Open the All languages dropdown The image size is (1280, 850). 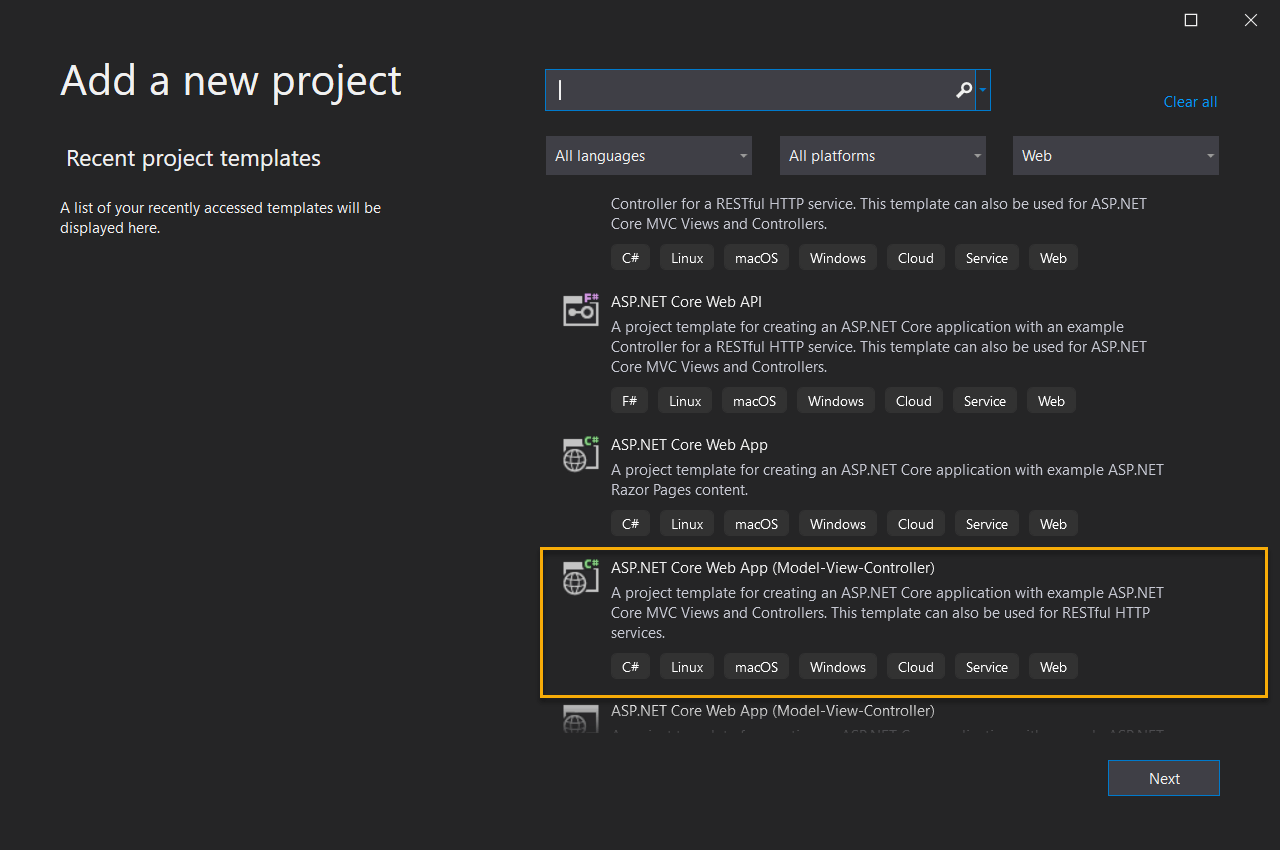(649, 156)
